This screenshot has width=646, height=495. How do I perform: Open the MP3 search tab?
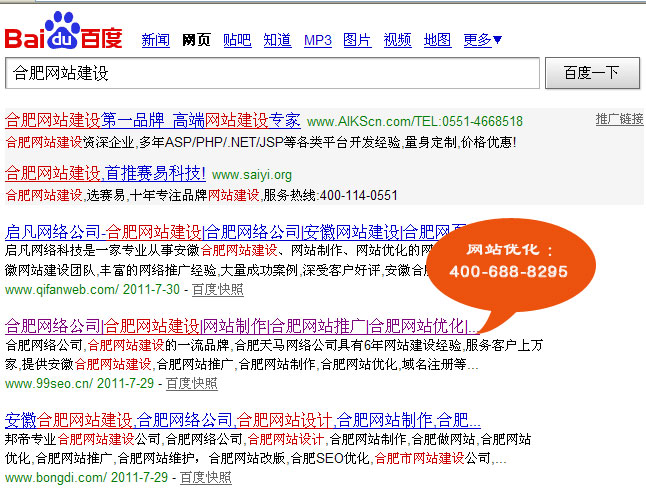[318, 40]
